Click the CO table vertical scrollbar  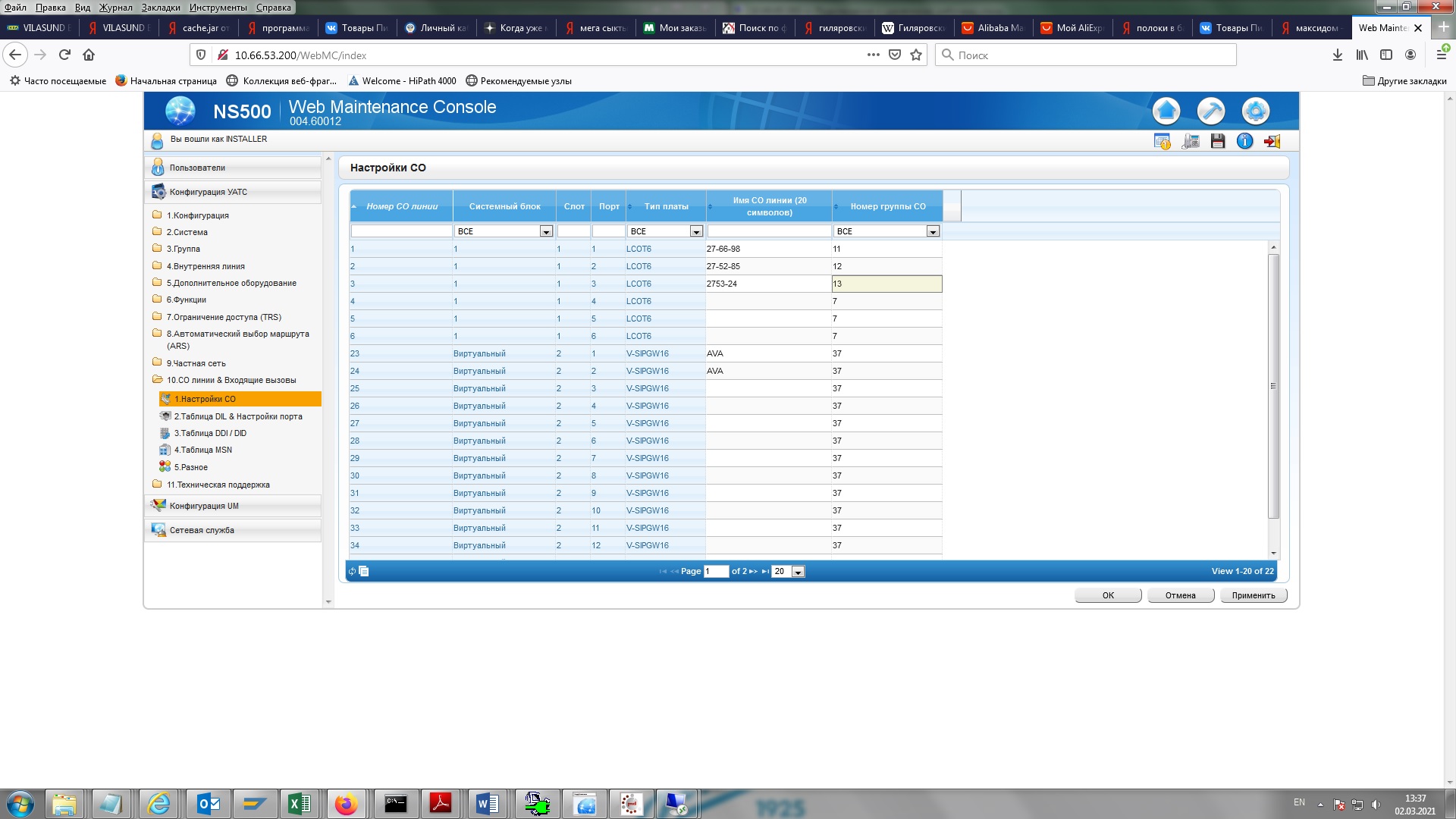click(x=1273, y=387)
